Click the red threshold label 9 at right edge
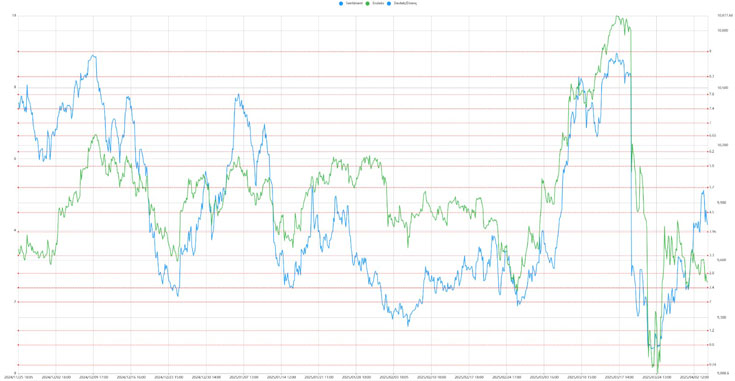This screenshot has height=381, width=735. coord(710,52)
